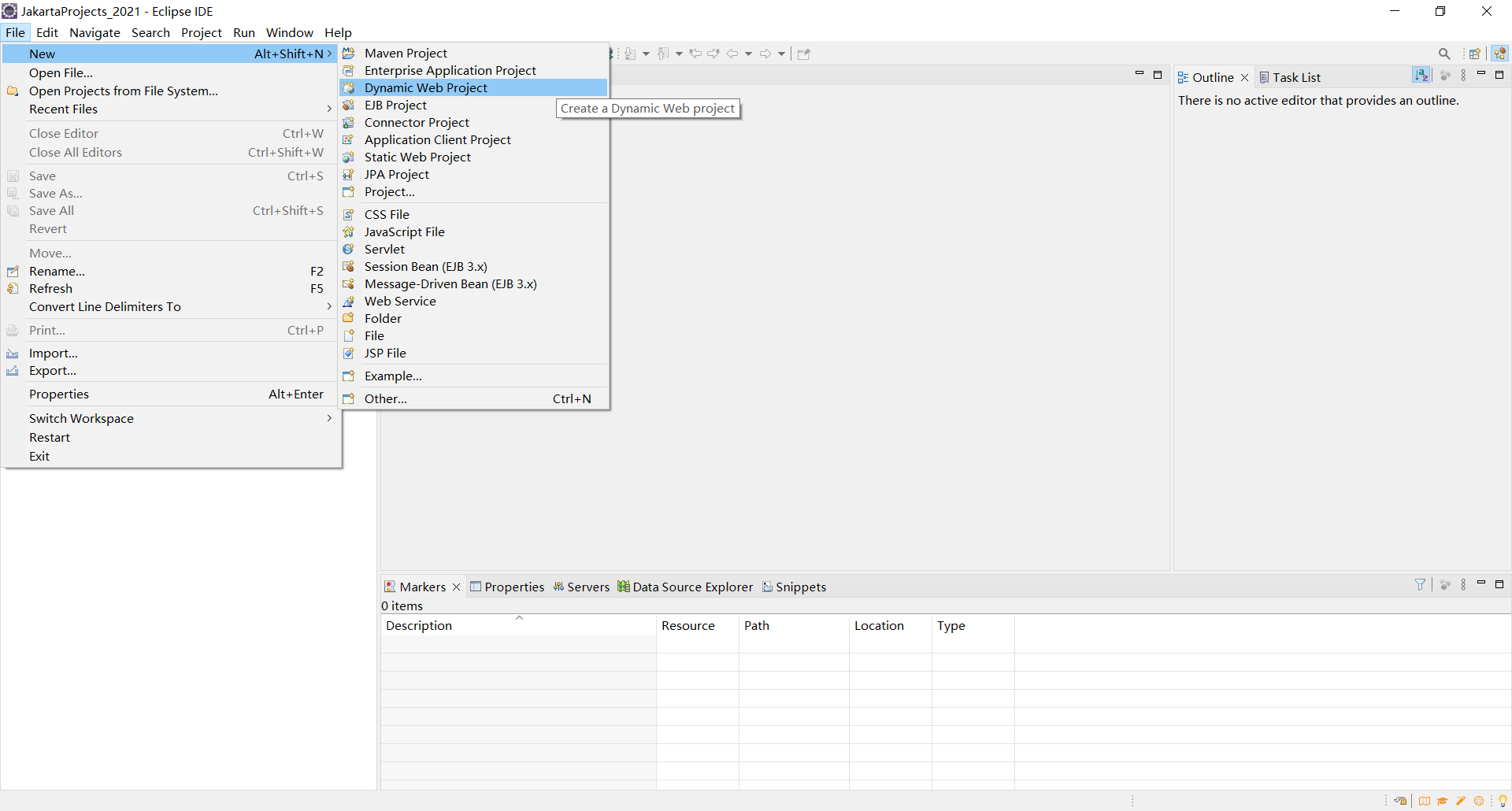
Task: Expand the Recent Files submenu
Action: point(170,109)
